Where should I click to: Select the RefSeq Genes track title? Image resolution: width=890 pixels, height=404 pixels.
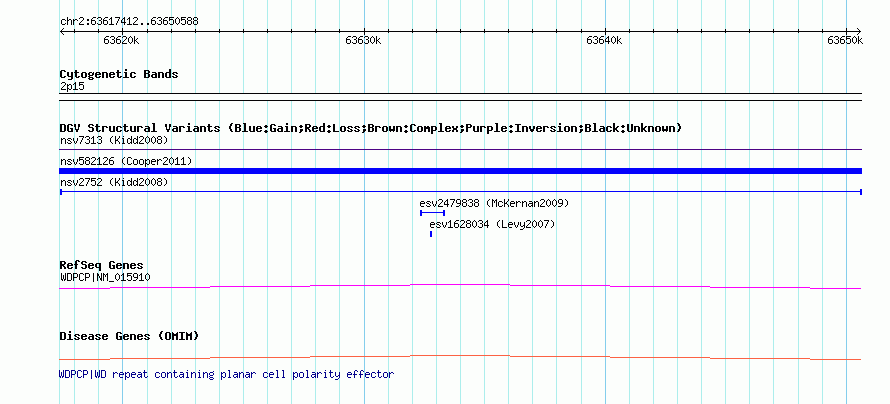coord(102,266)
